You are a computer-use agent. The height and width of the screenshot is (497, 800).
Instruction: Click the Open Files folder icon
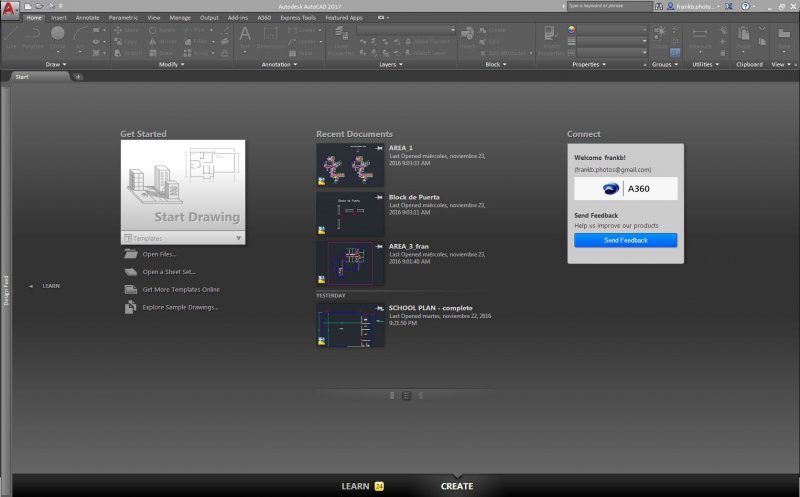(131, 254)
